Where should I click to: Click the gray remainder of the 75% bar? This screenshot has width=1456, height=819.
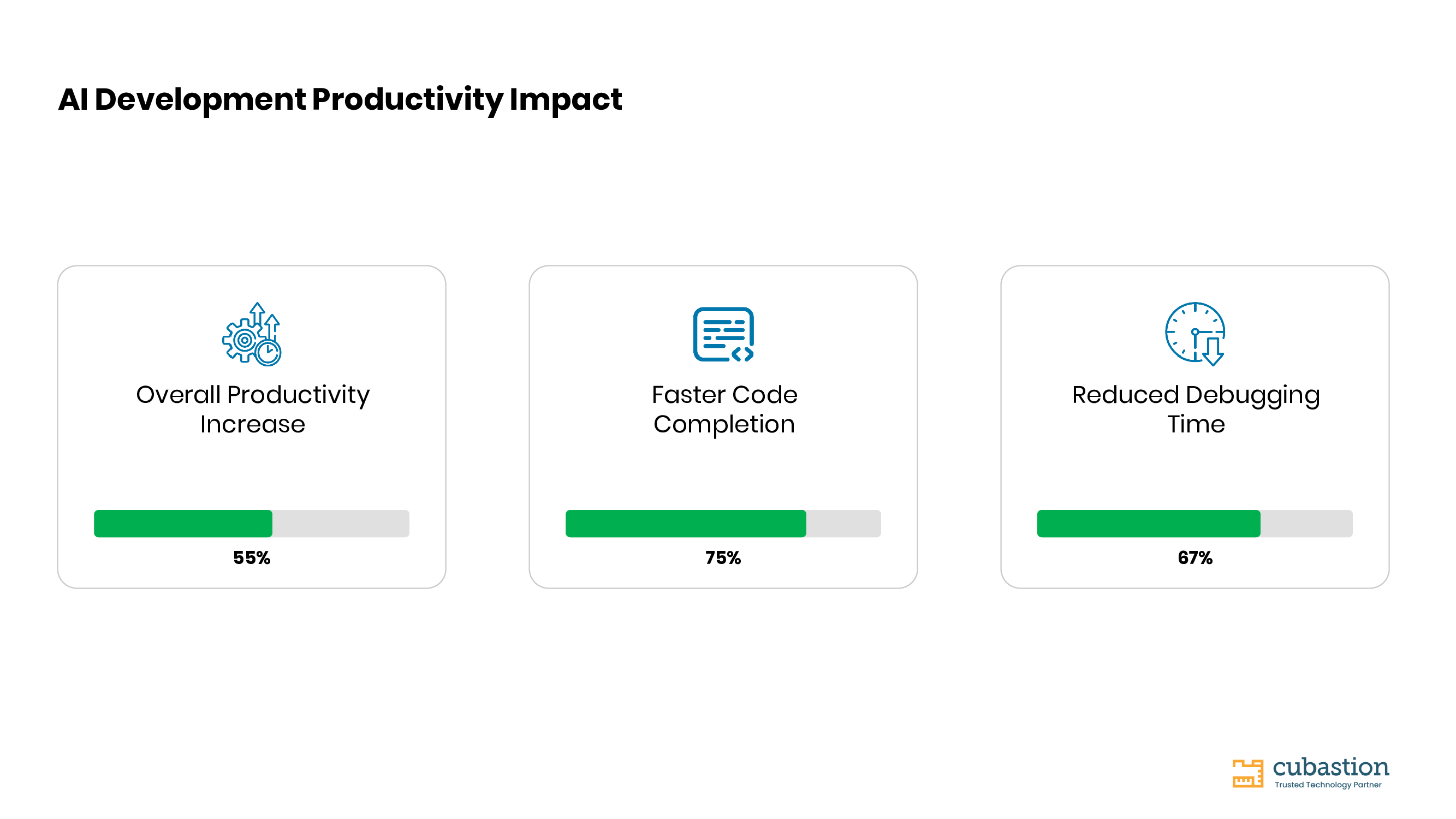844,524
